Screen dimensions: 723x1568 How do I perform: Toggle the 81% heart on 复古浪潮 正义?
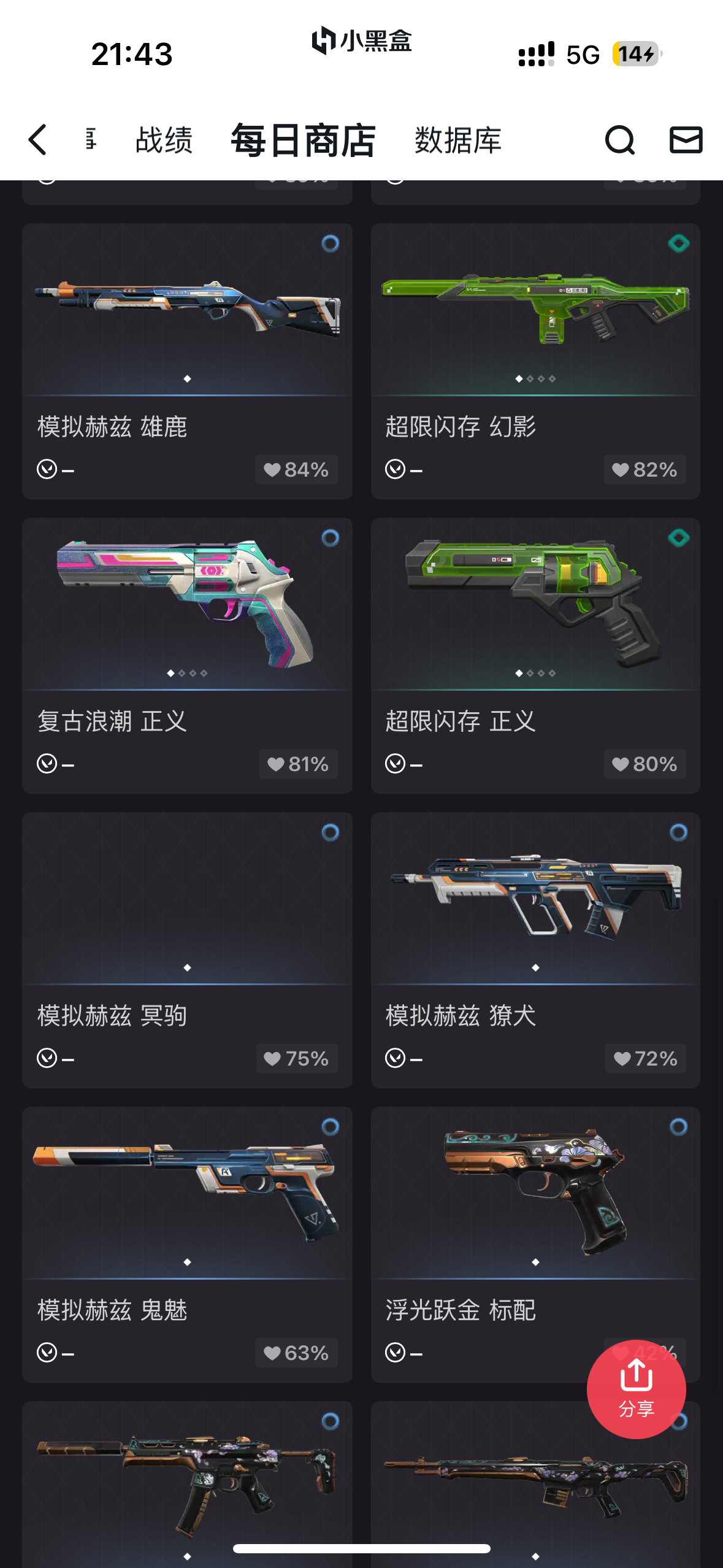(298, 764)
